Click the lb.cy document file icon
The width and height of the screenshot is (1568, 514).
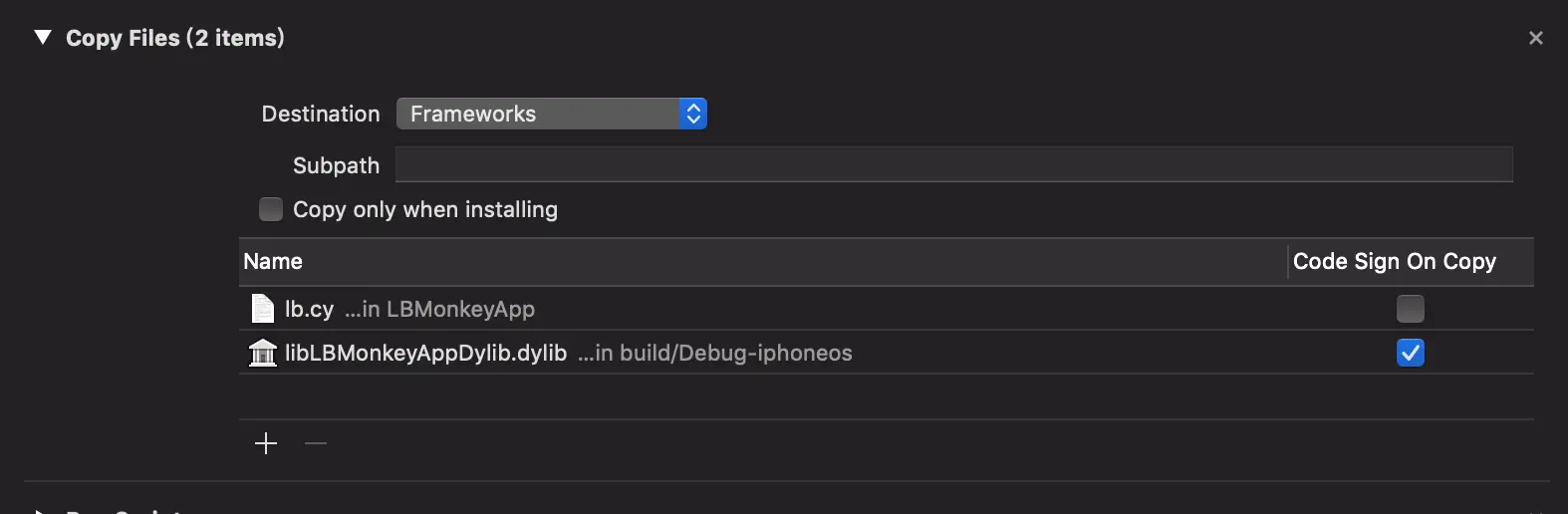click(263, 309)
